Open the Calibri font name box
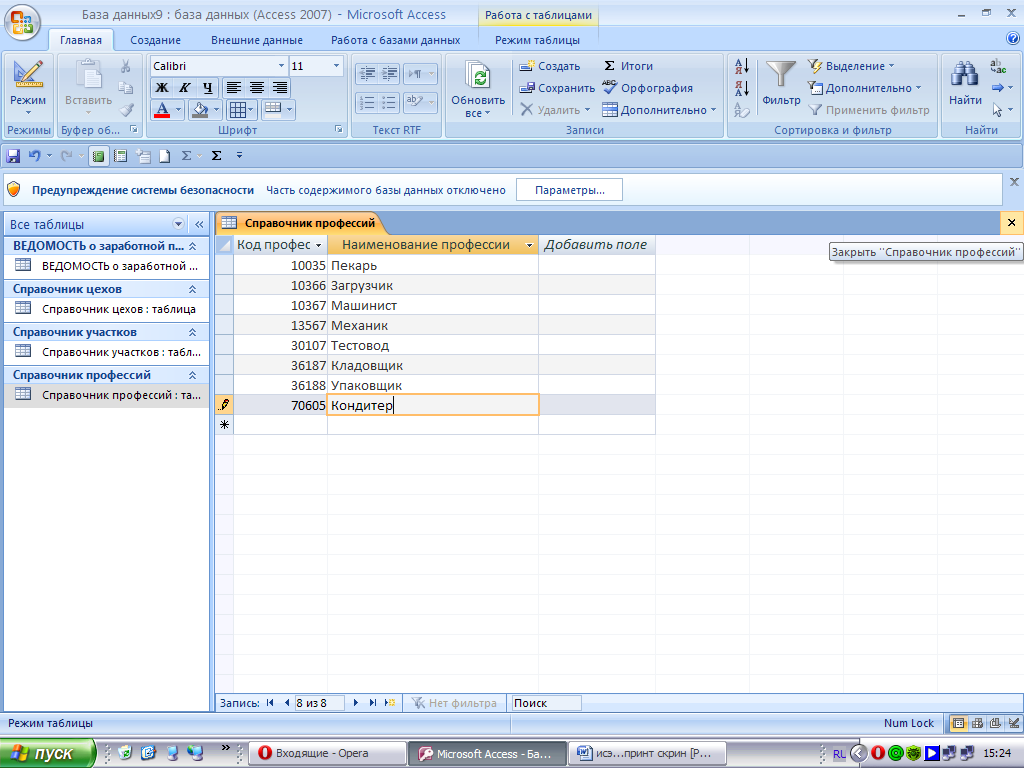Viewport: 1024px width, 768px height. (219, 66)
